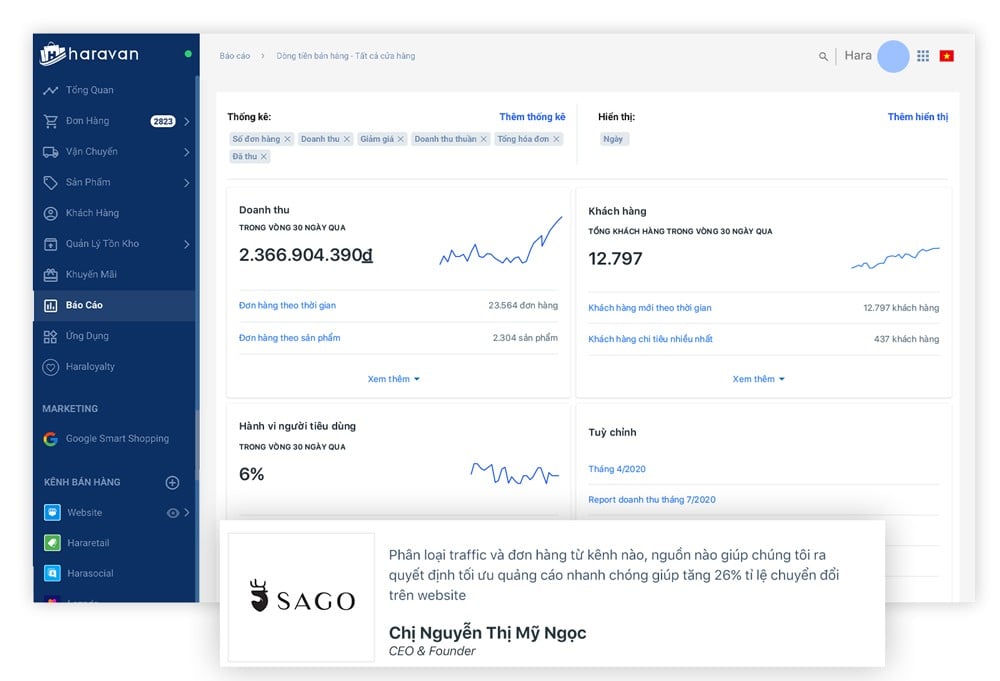Open the Khách Hàng menu item

115,213
